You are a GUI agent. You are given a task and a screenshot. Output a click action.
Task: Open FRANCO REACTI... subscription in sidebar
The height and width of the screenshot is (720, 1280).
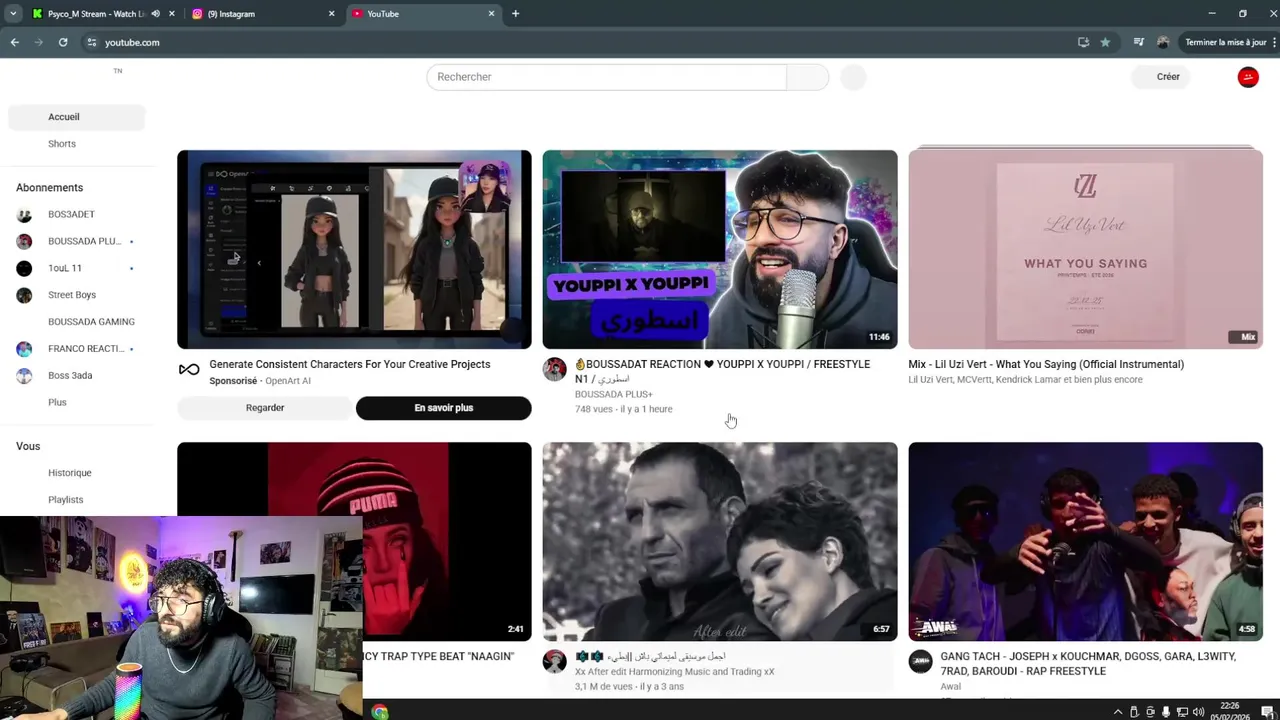[x=76, y=349]
